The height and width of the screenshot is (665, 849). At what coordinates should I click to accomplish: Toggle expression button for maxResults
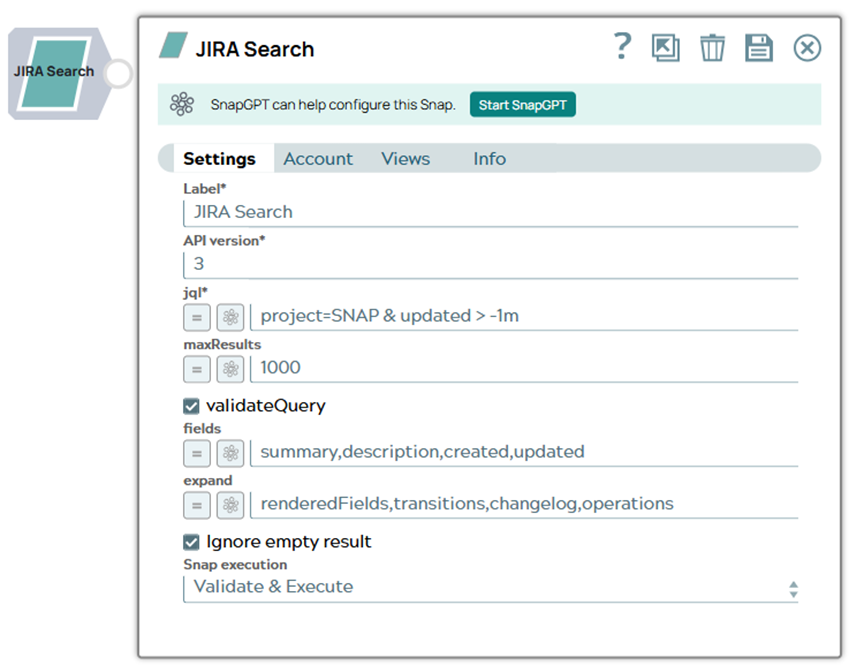[197, 369]
